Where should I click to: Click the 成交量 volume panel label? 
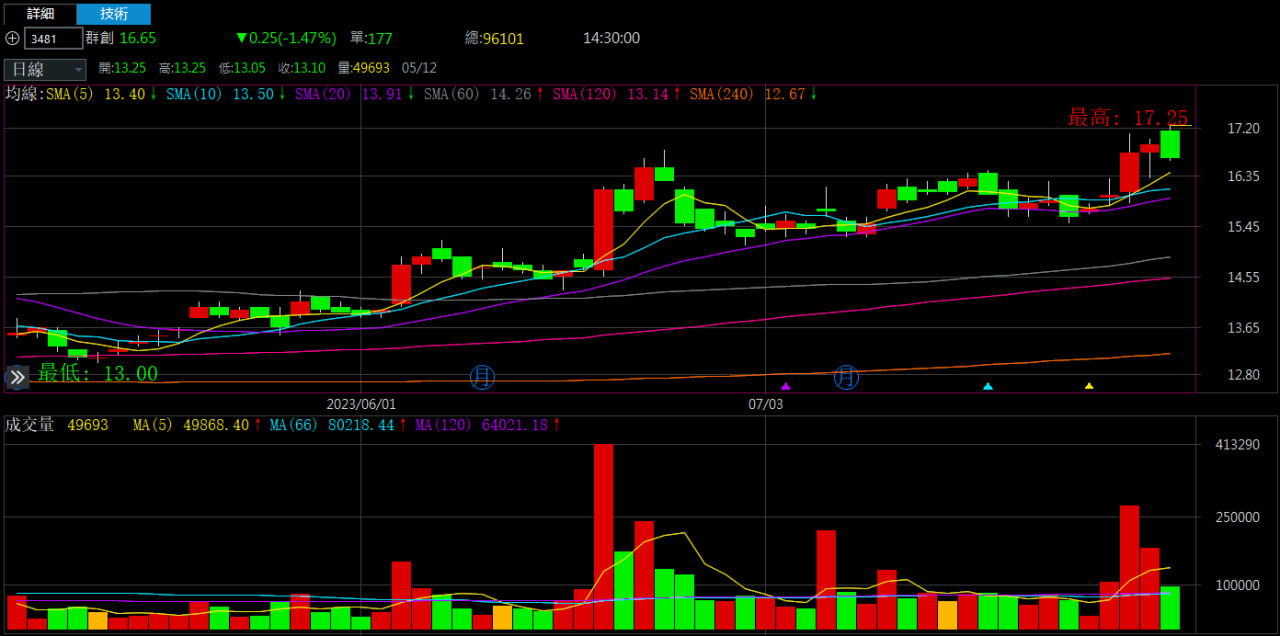(30, 425)
